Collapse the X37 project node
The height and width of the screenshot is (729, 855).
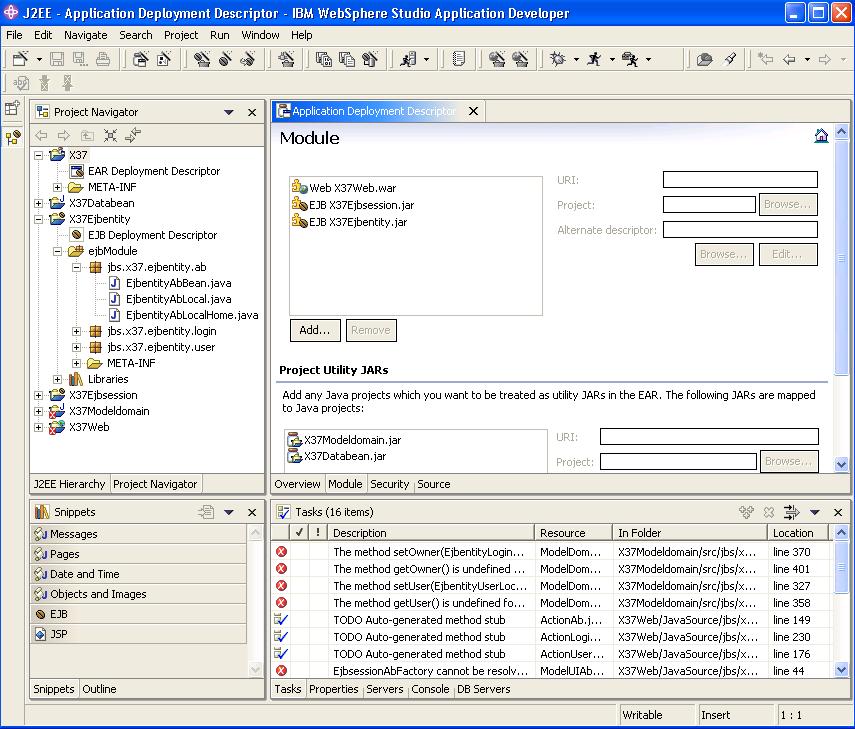[x=39, y=155]
